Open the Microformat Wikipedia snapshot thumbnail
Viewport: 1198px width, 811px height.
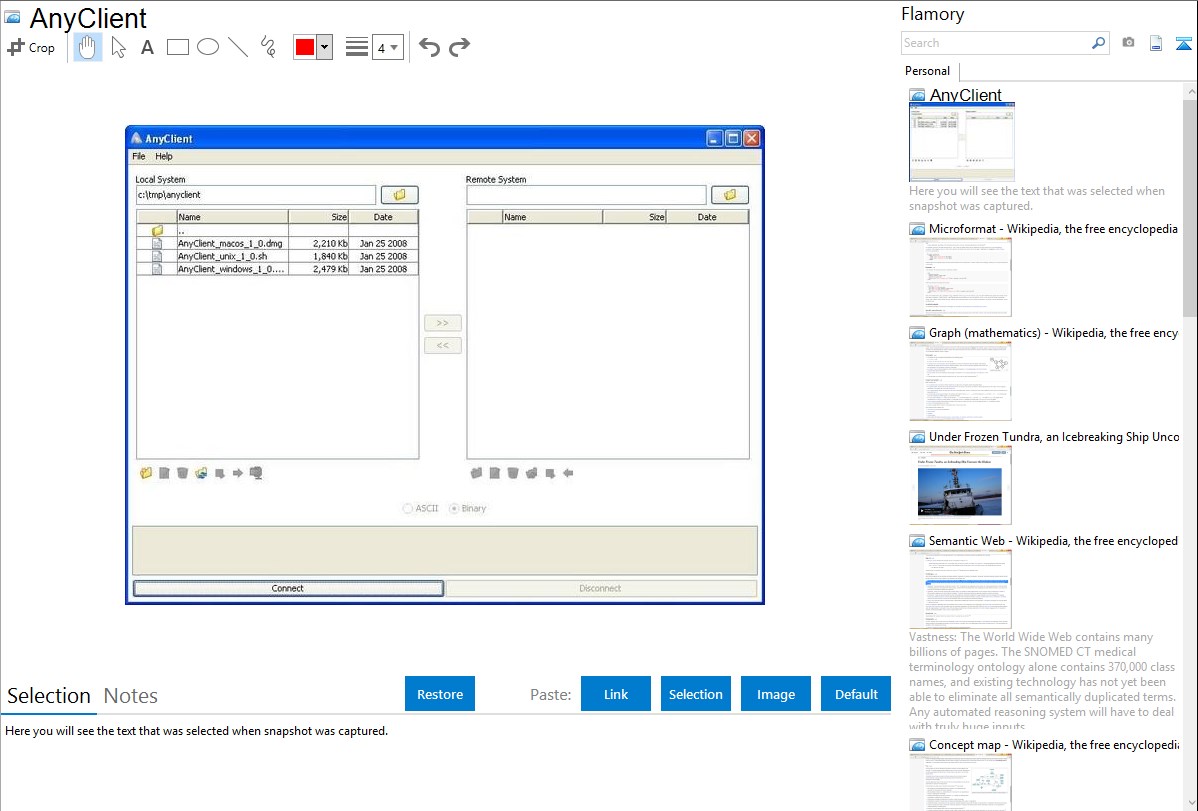pos(960,277)
